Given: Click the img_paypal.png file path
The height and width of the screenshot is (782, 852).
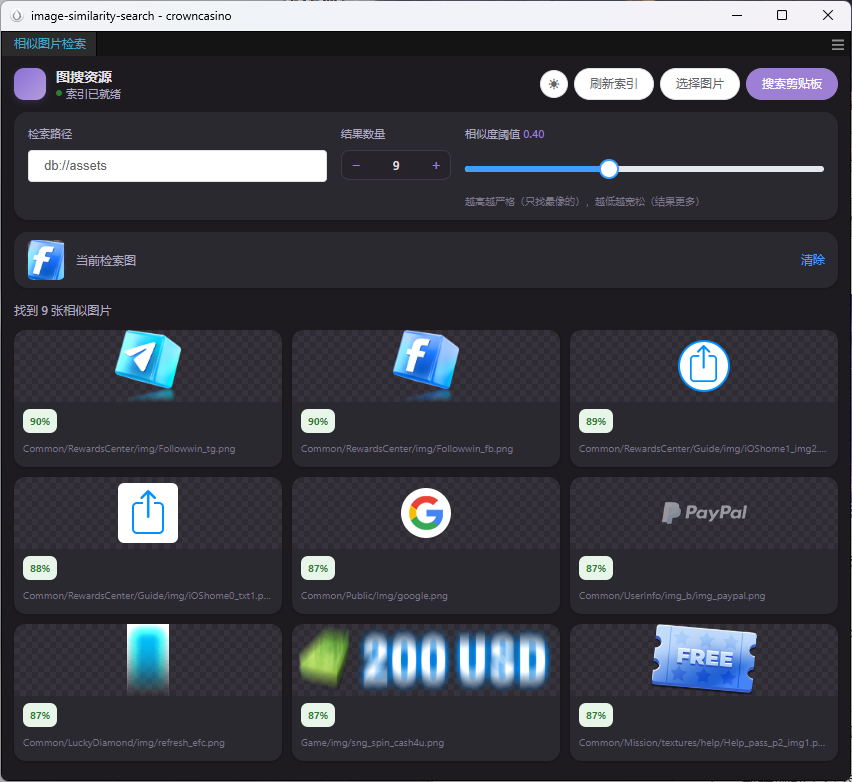Looking at the screenshot, I should (x=672, y=596).
